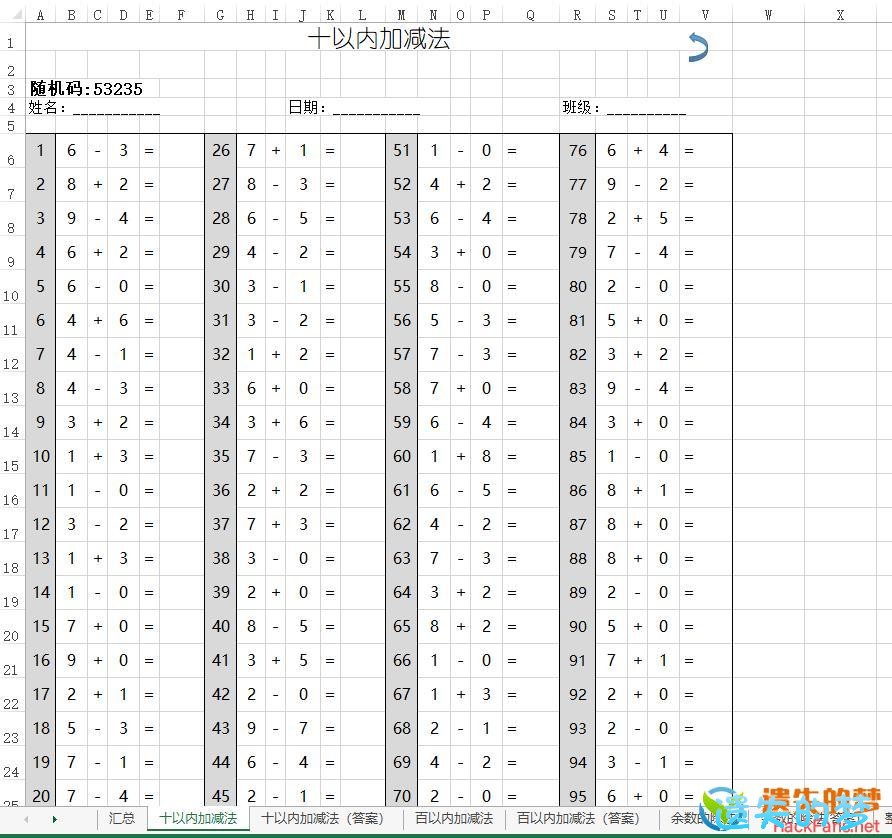The height and width of the screenshot is (838, 892).
Task: Click the title cell 十以内加减法
Action: click(x=379, y=39)
